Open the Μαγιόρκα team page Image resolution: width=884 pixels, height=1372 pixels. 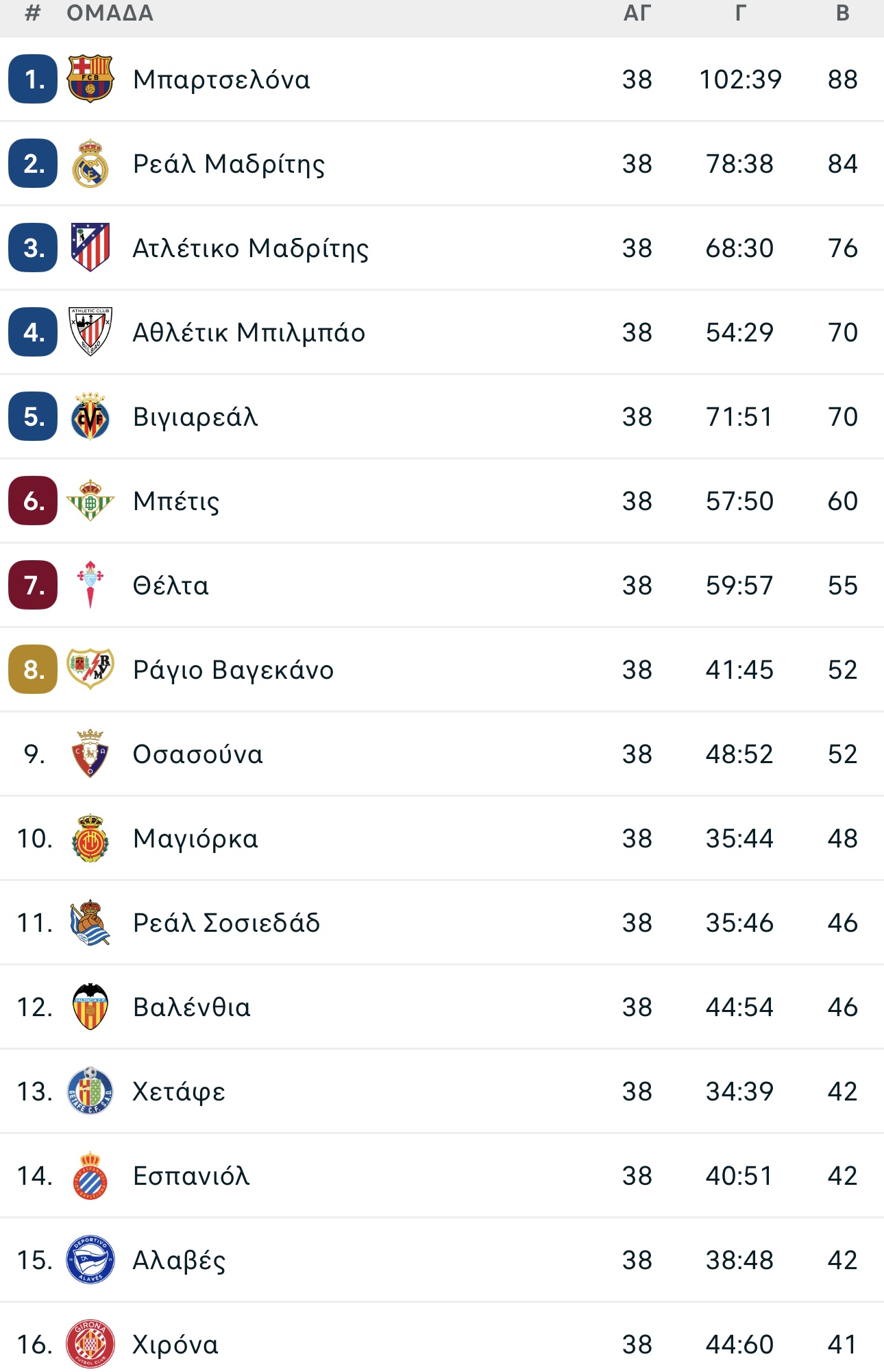click(x=196, y=839)
